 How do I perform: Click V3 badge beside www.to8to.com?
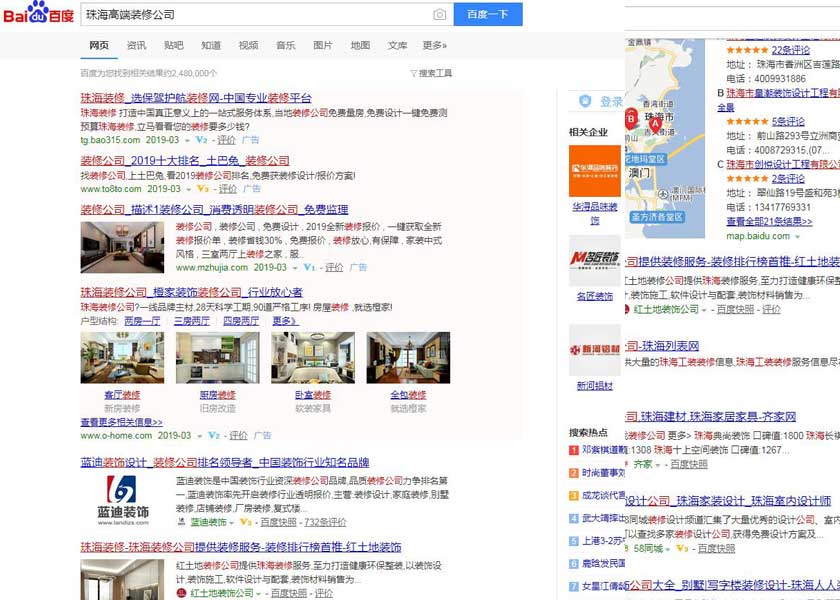pyautogui.click(x=202, y=189)
